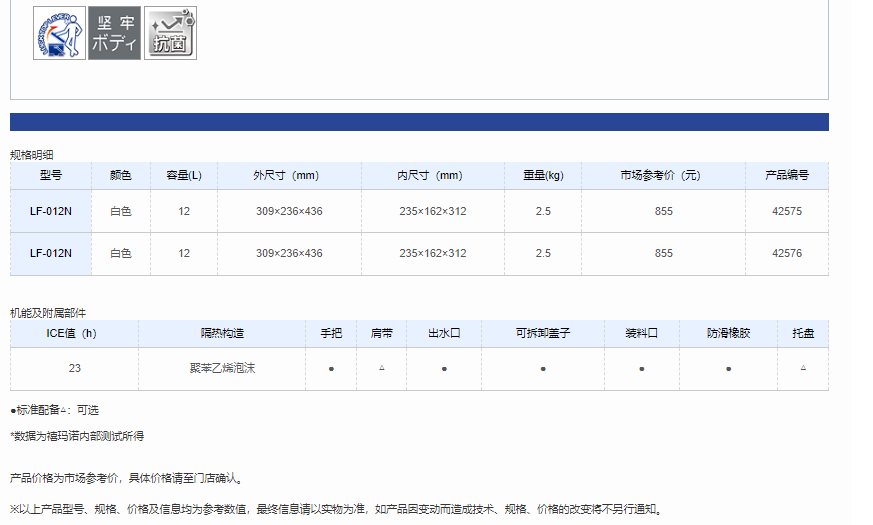Click the 可拆卸盖子 column header
Screen dimensions: 873x525
click(x=543, y=333)
